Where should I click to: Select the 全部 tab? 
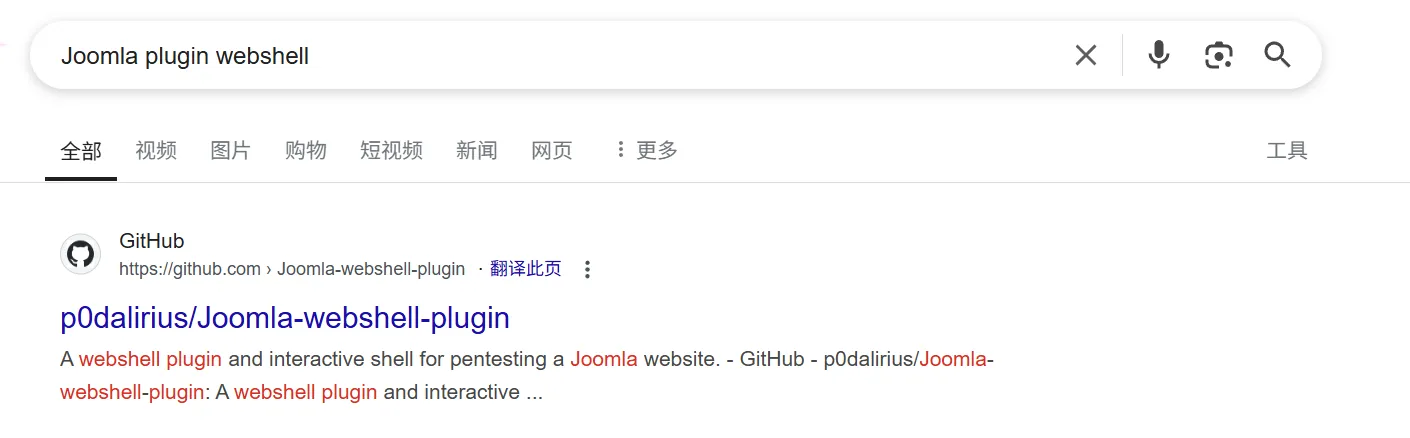(81, 151)
